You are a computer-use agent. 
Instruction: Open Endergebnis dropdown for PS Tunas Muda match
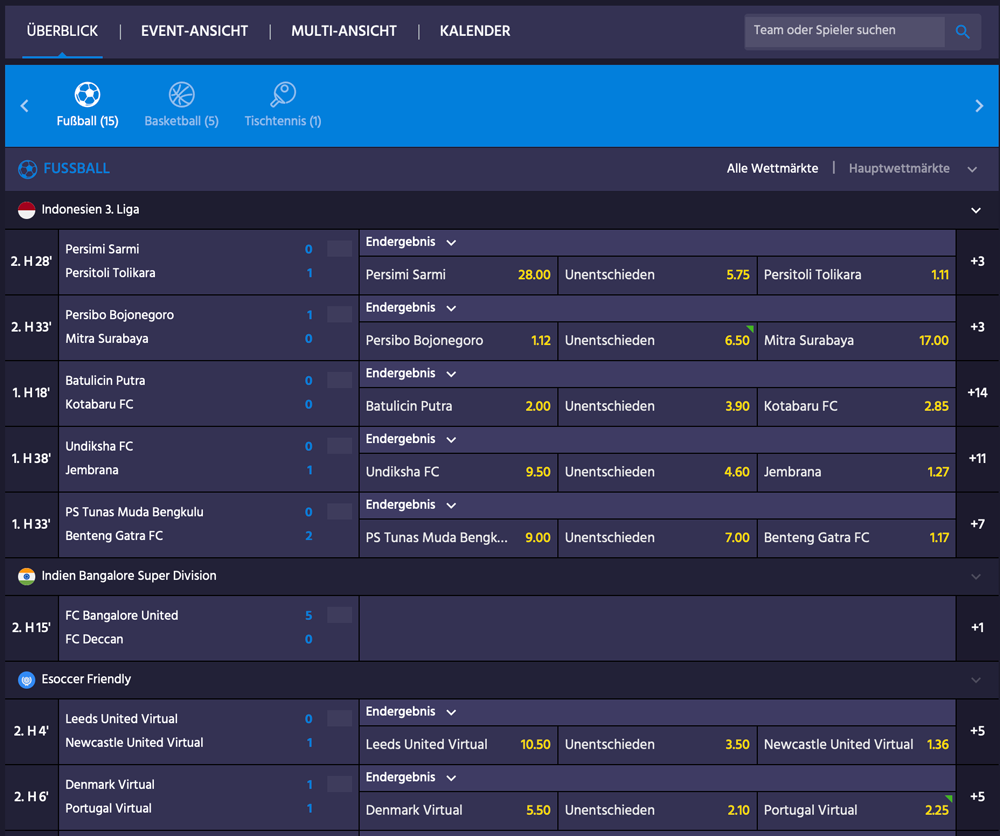coord(411,505)
